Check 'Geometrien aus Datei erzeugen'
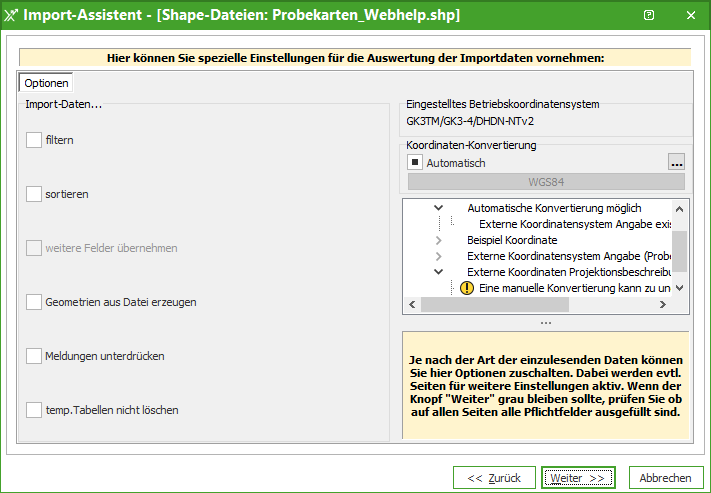This screenshot has width=711, height=493. click(34, 301)
